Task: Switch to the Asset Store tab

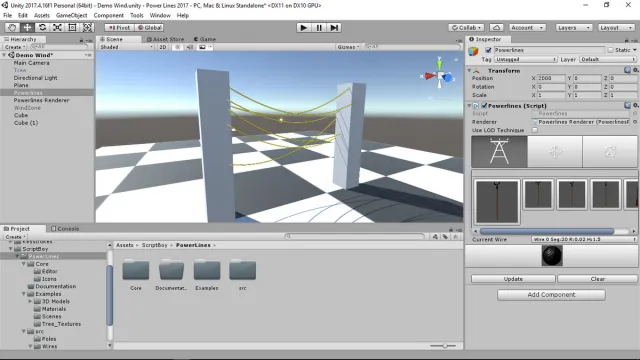Action: (x=165, y=39)
